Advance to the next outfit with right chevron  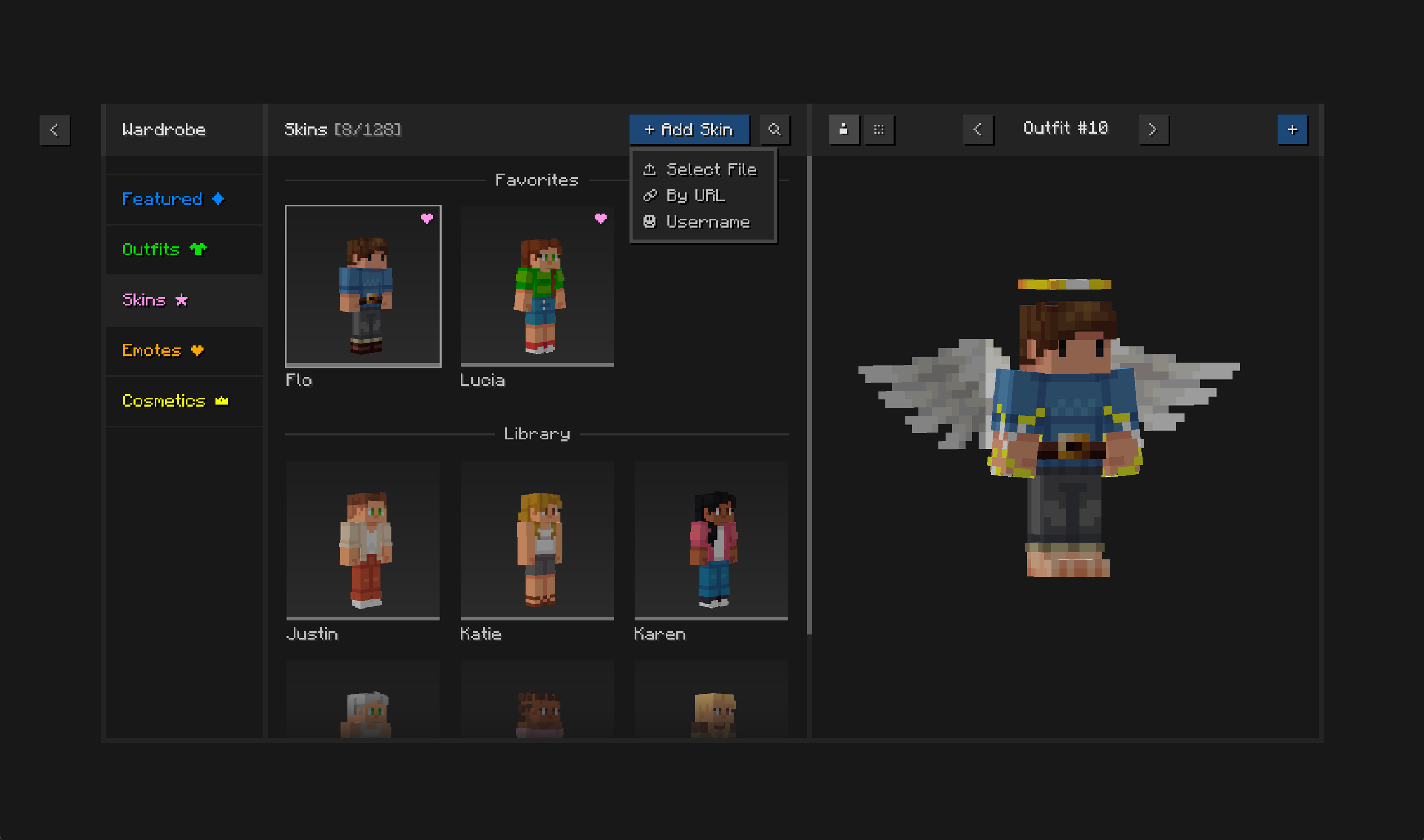(x=1154, y=129)
